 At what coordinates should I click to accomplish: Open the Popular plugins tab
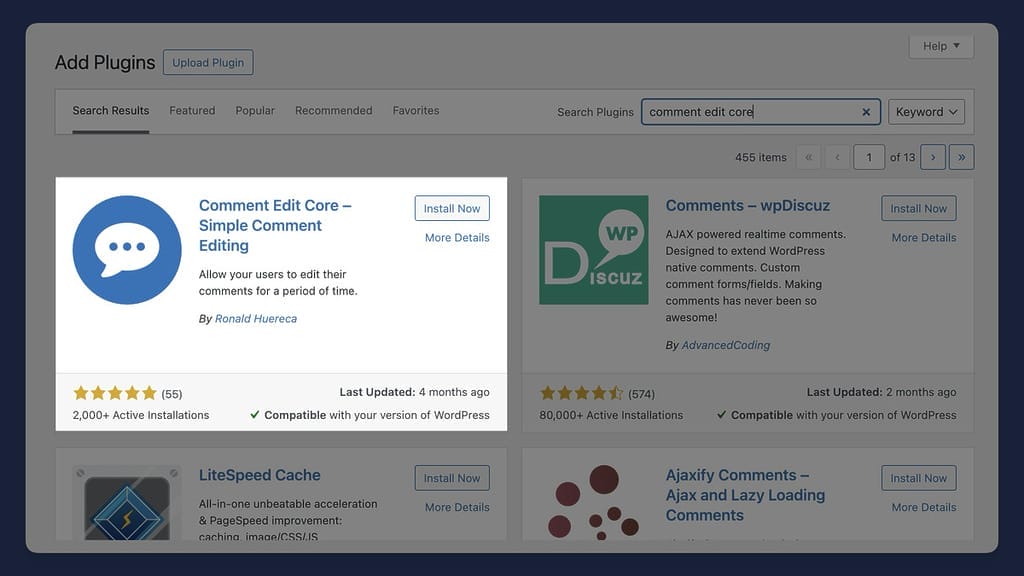coord(255,110)
